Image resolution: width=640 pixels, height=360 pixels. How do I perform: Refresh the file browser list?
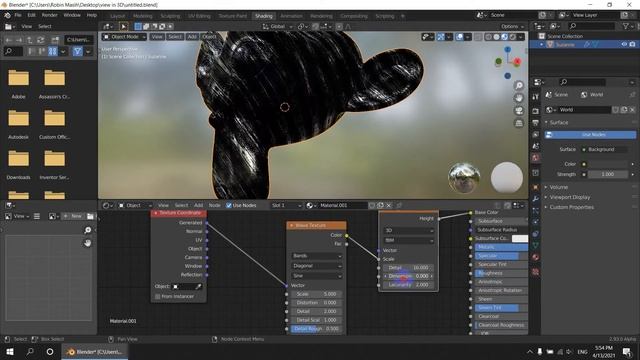[40, 40]
